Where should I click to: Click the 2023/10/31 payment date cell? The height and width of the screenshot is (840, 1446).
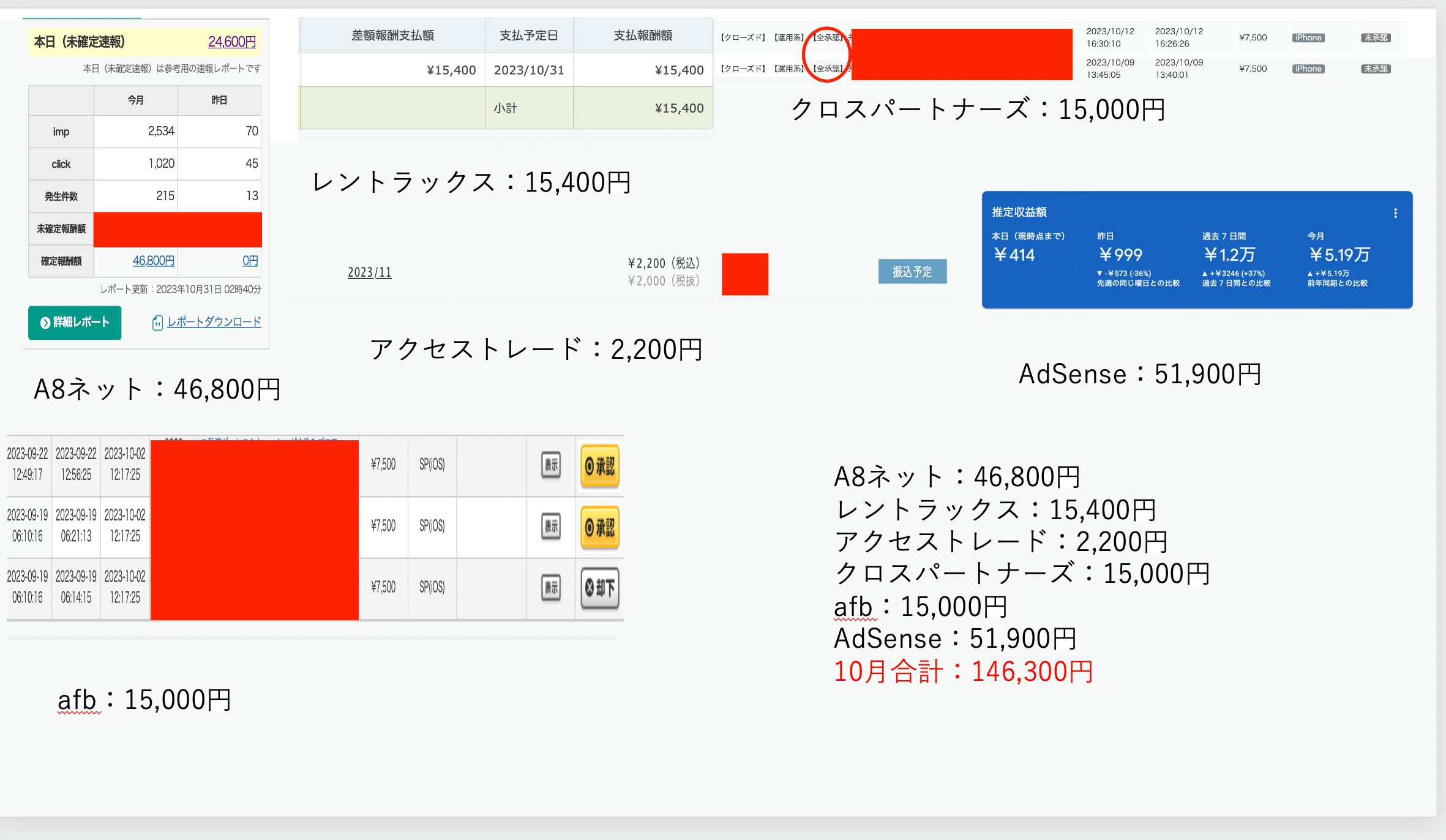[x=529, y=70]
